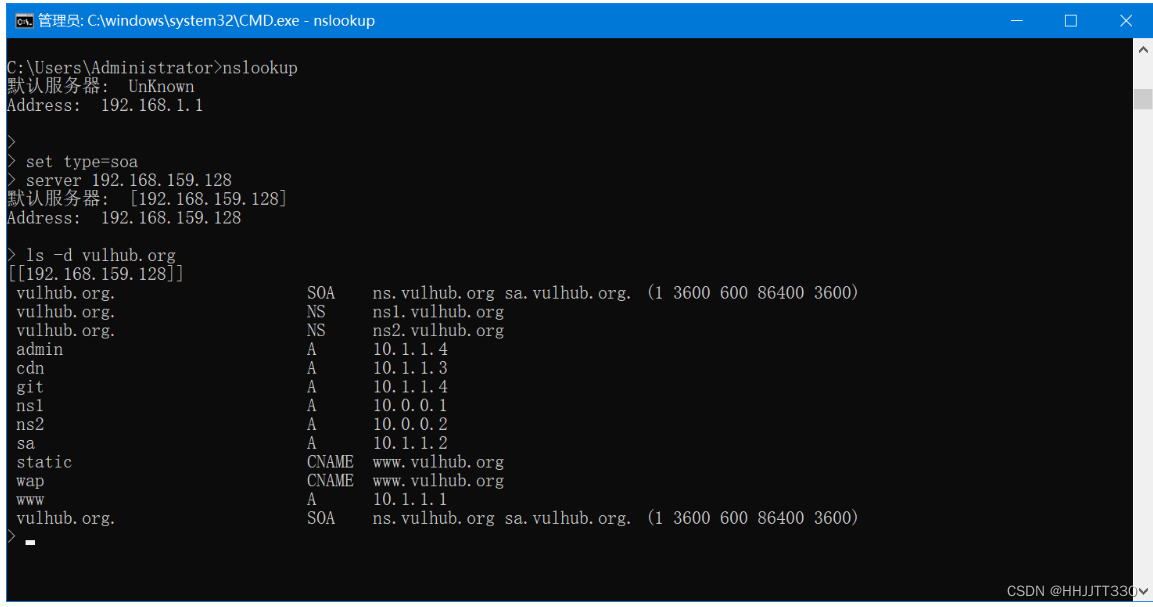Click the minimize button in the title bar

click(x=1016, y=20)
